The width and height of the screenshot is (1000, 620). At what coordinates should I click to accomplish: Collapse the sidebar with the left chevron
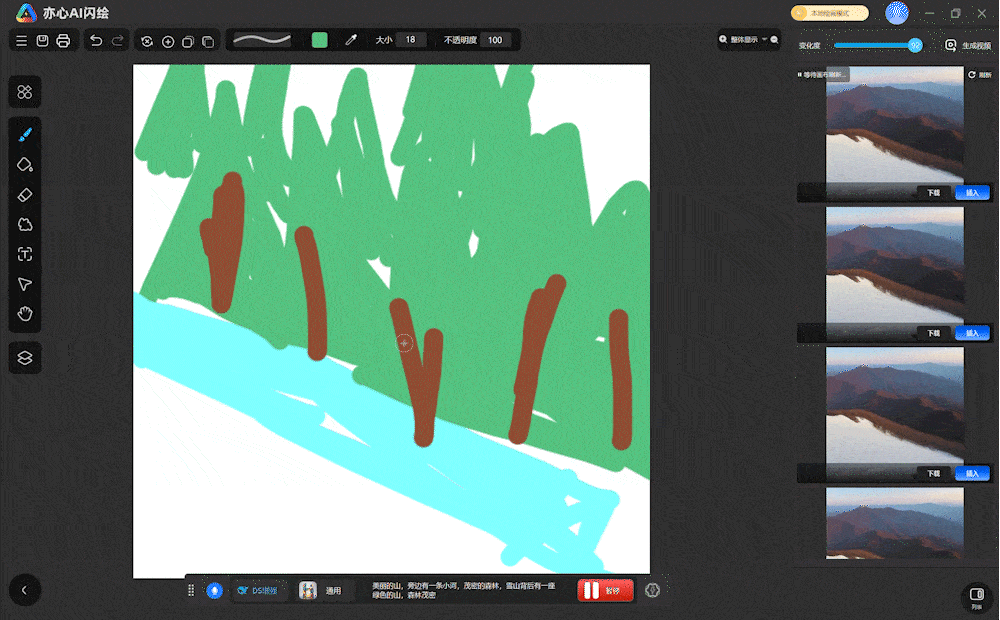(25, 590)
